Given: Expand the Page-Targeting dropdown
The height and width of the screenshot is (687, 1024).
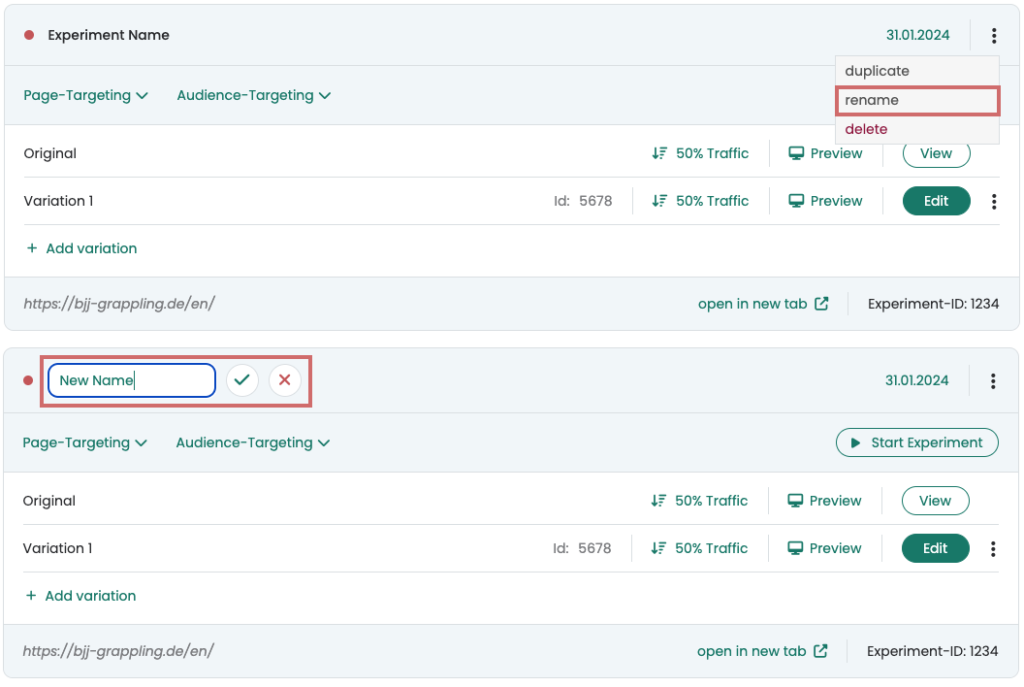Looking at the screenshot, I should click(86, 95).
